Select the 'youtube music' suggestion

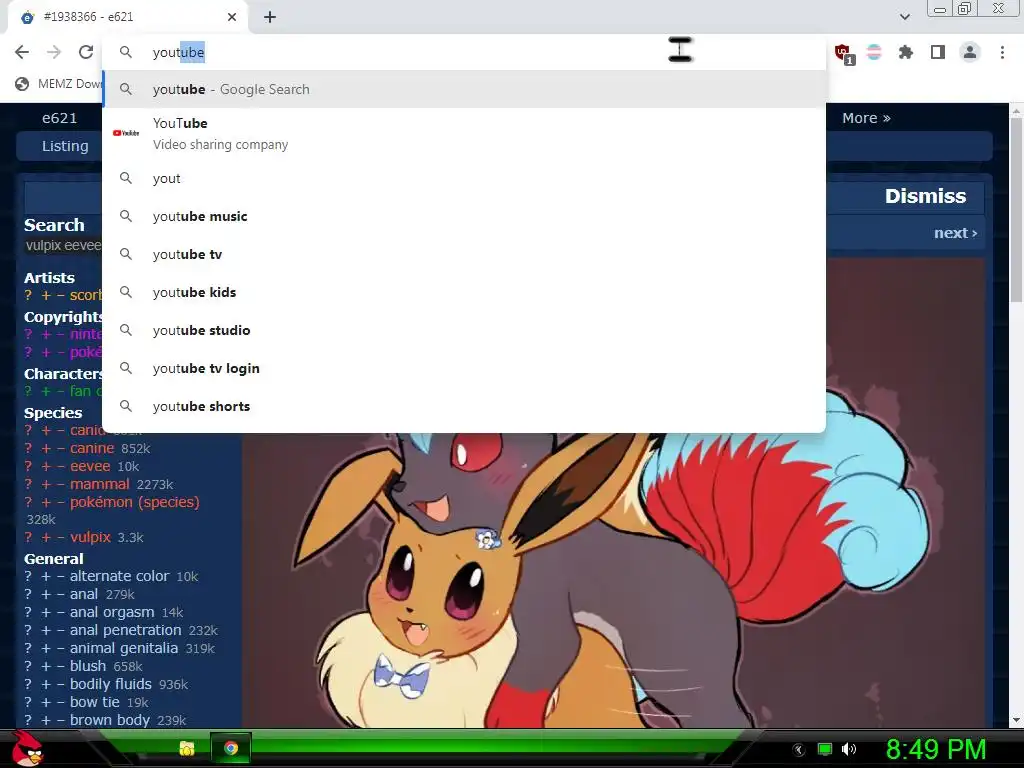coord(464,216)
